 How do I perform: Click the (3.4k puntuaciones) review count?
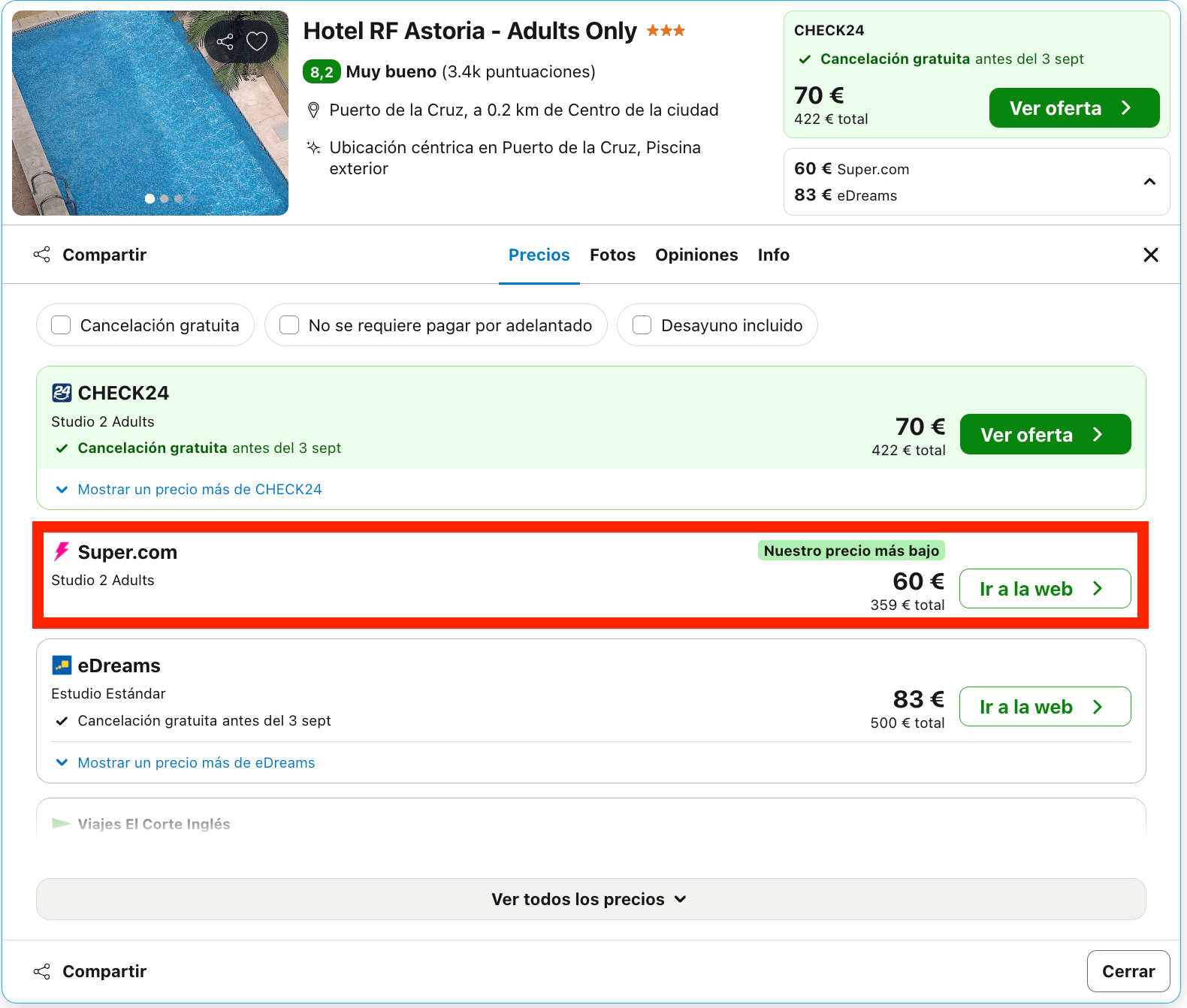click(518, 72)
